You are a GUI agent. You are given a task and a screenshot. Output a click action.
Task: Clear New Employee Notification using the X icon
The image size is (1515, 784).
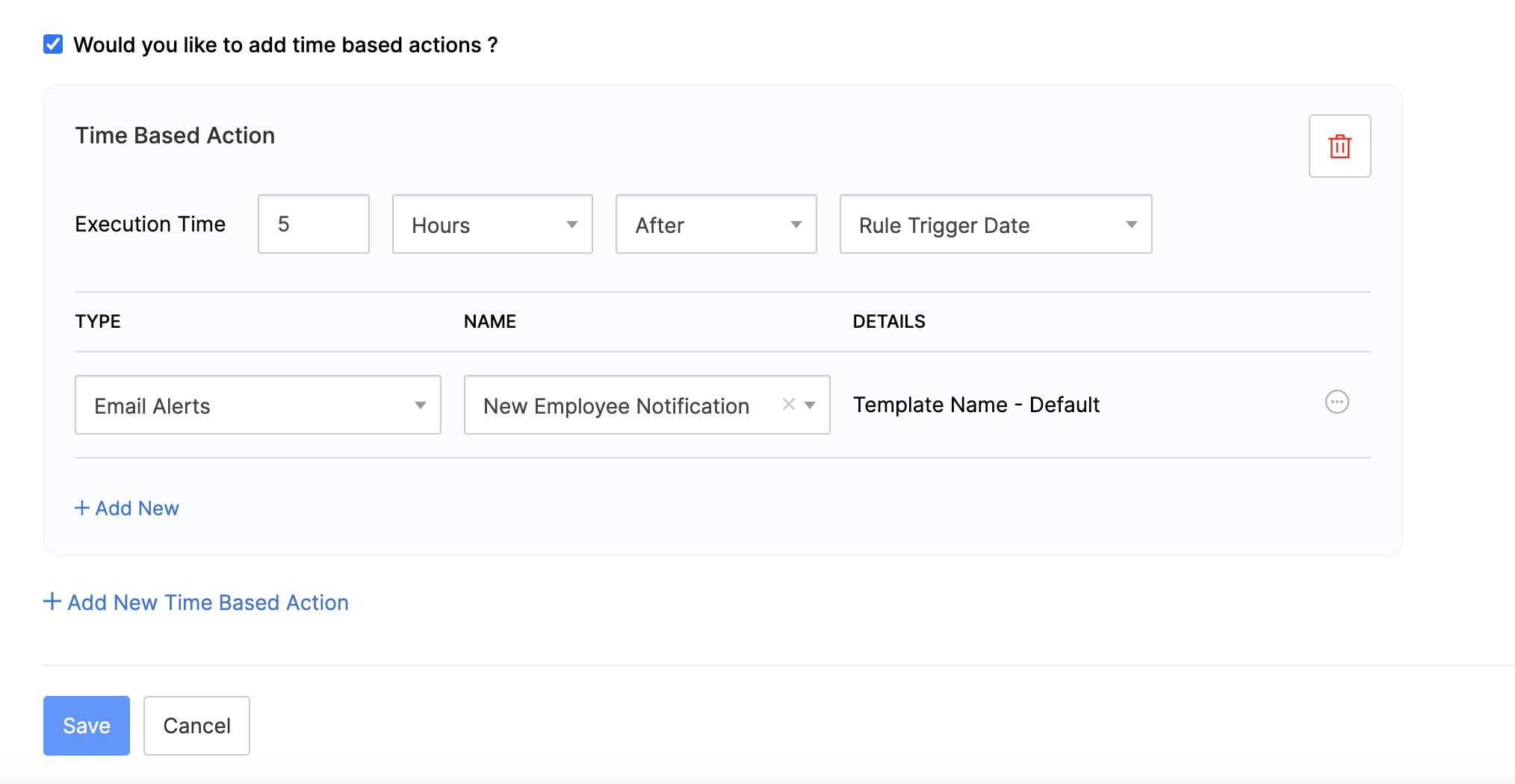[x=788, y=404]
